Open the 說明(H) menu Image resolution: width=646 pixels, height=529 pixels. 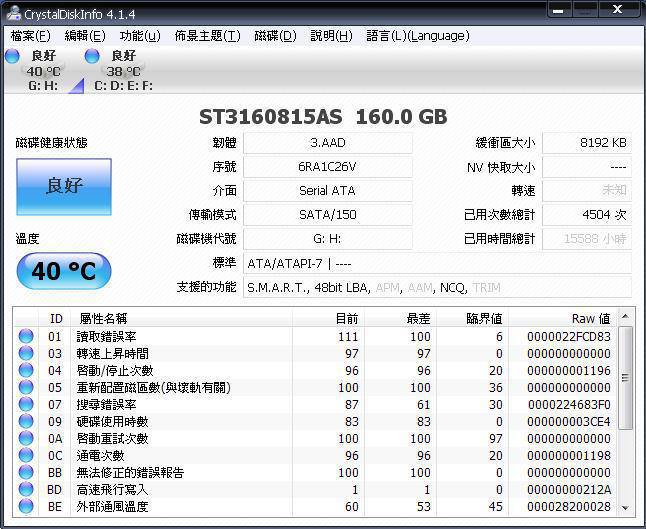pyautogui.click(x=331, y=36)
